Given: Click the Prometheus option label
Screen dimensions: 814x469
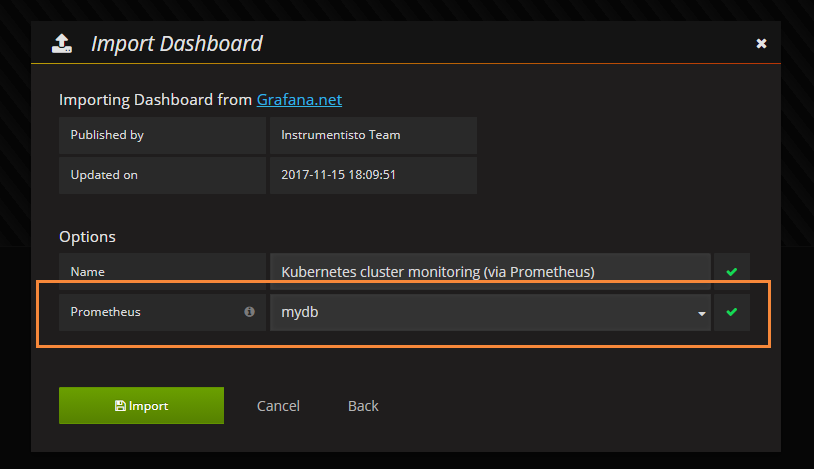Looking at the screenshot, I should click(x=105, y=312).
